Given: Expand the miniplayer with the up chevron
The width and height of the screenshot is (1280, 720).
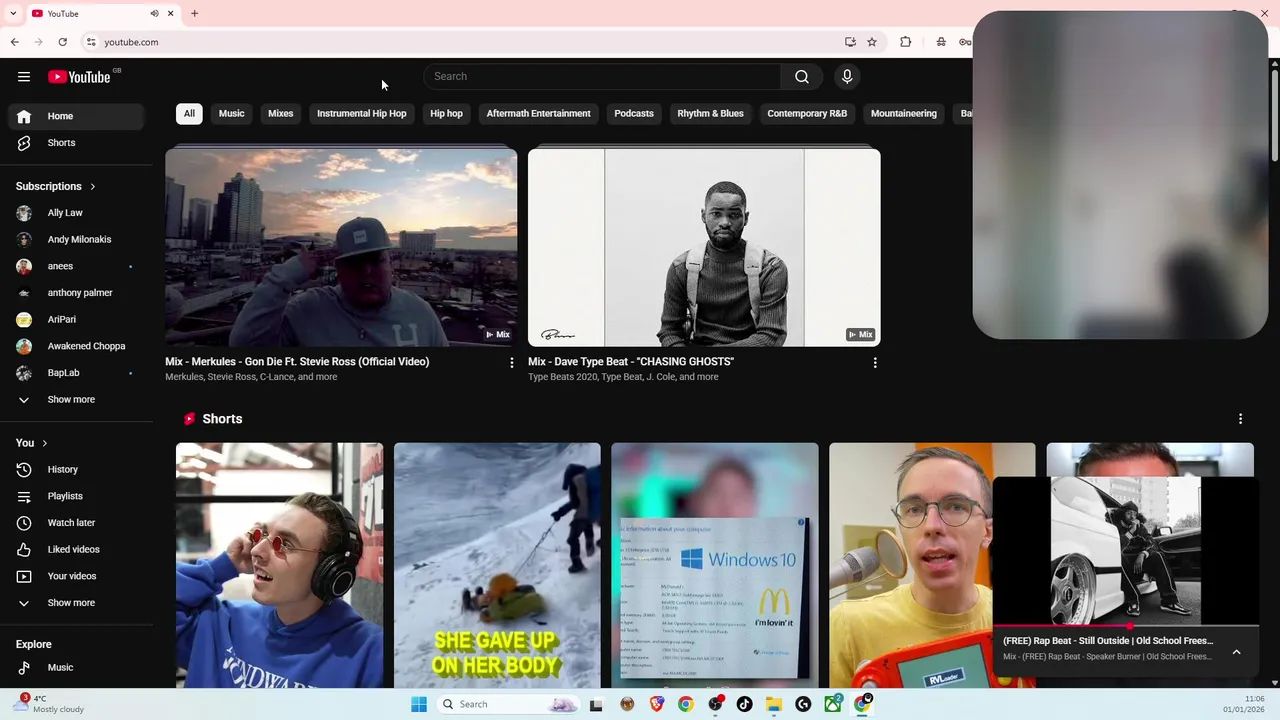Looking at the screenshot, I should coord(1236,652).
